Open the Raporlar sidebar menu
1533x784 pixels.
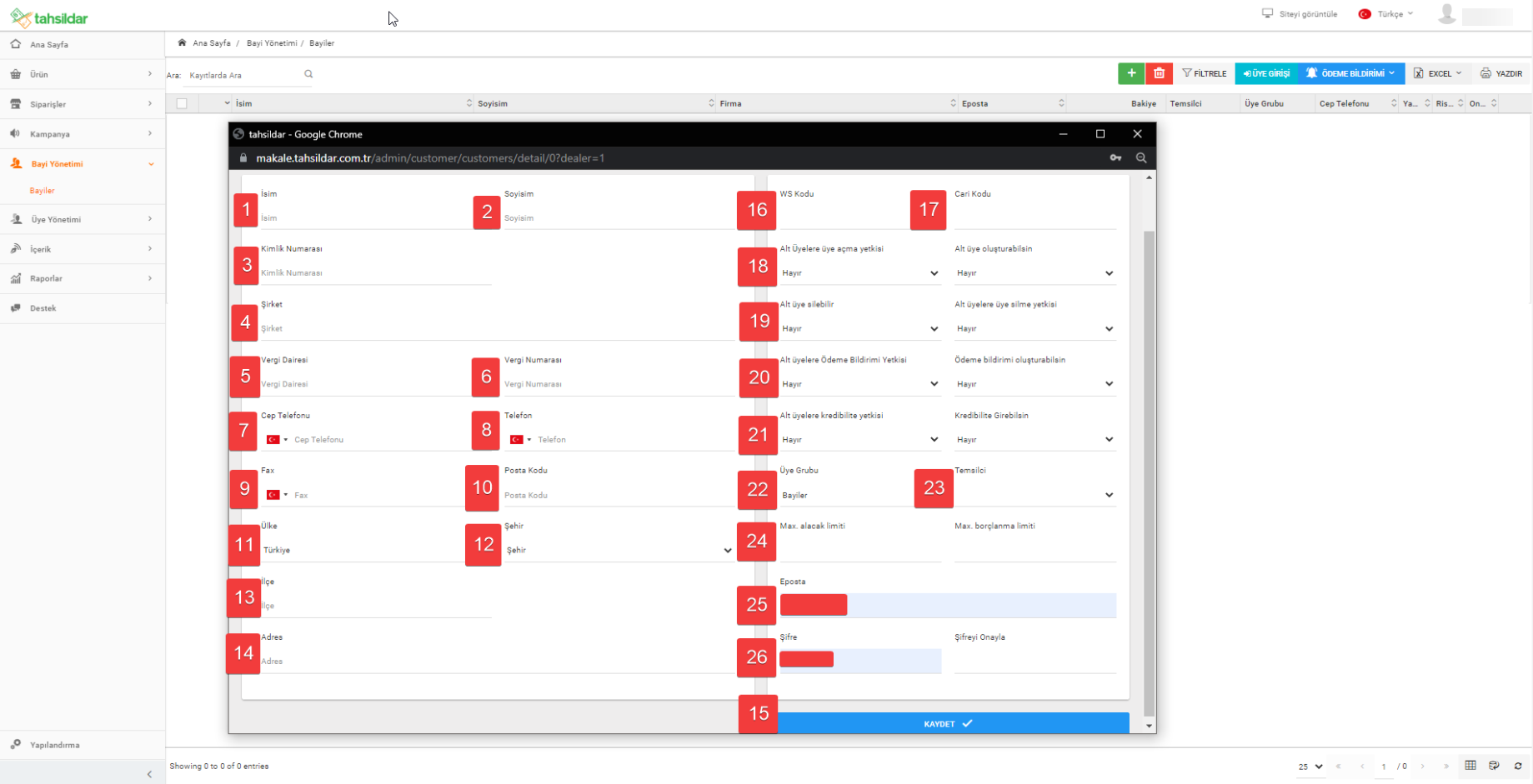[83, 278]
